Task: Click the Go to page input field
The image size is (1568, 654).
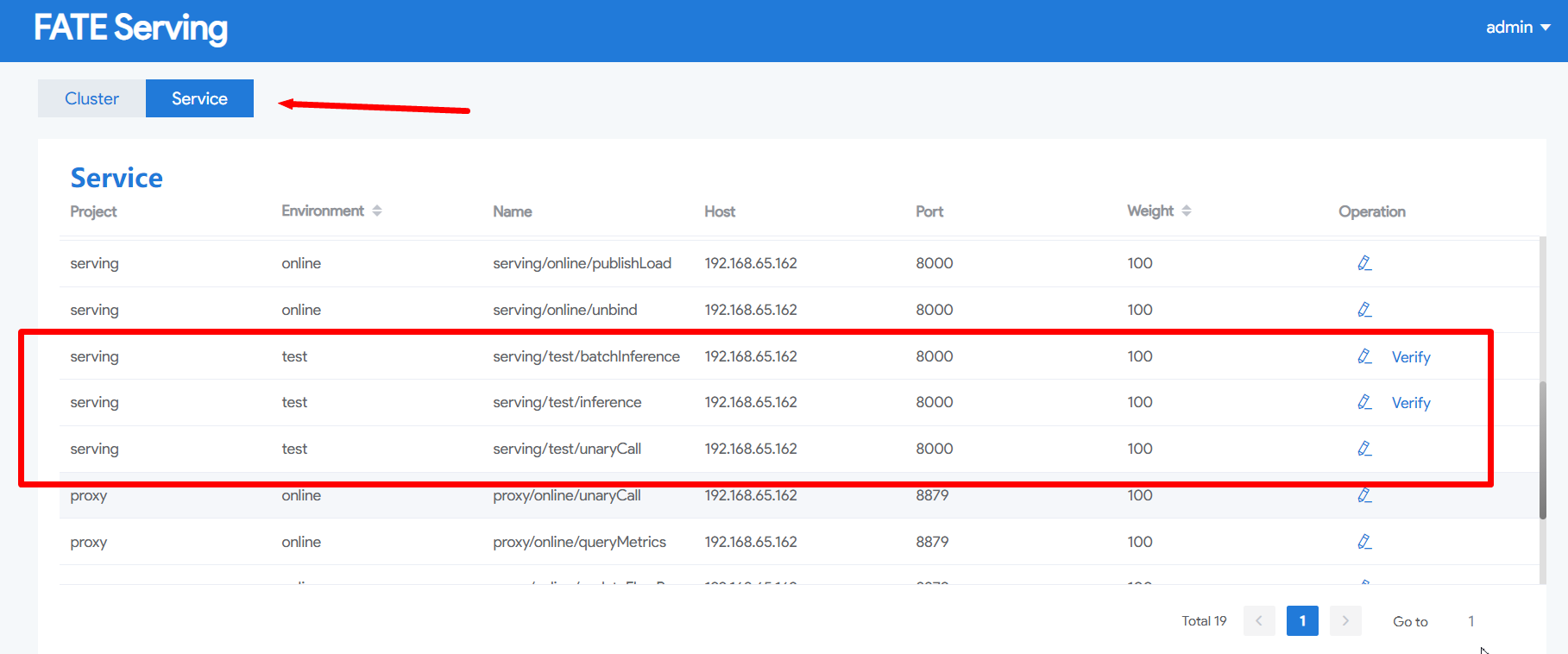Action: [1470, 621]
